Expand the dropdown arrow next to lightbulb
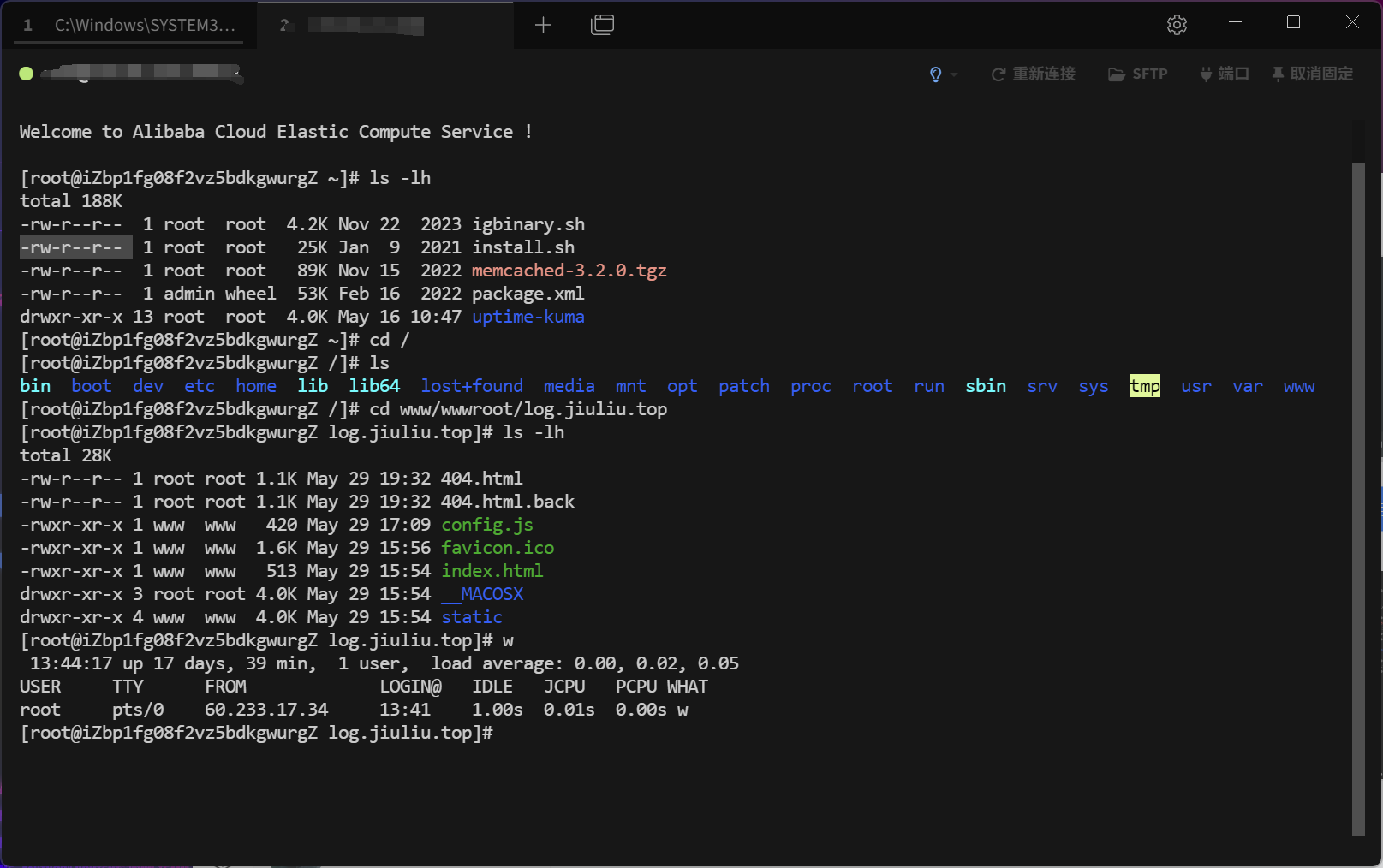This screenshot has width=1383, height=868. (x=954, y=74)
